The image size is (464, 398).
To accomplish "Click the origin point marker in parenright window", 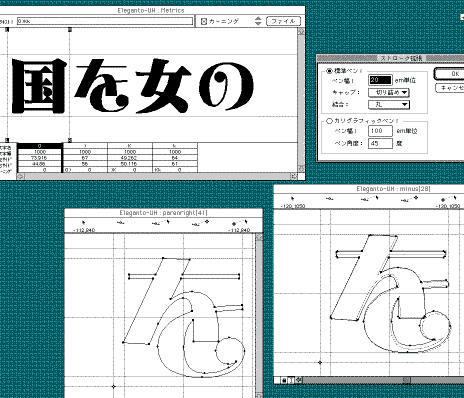I will tap(114, 386).
